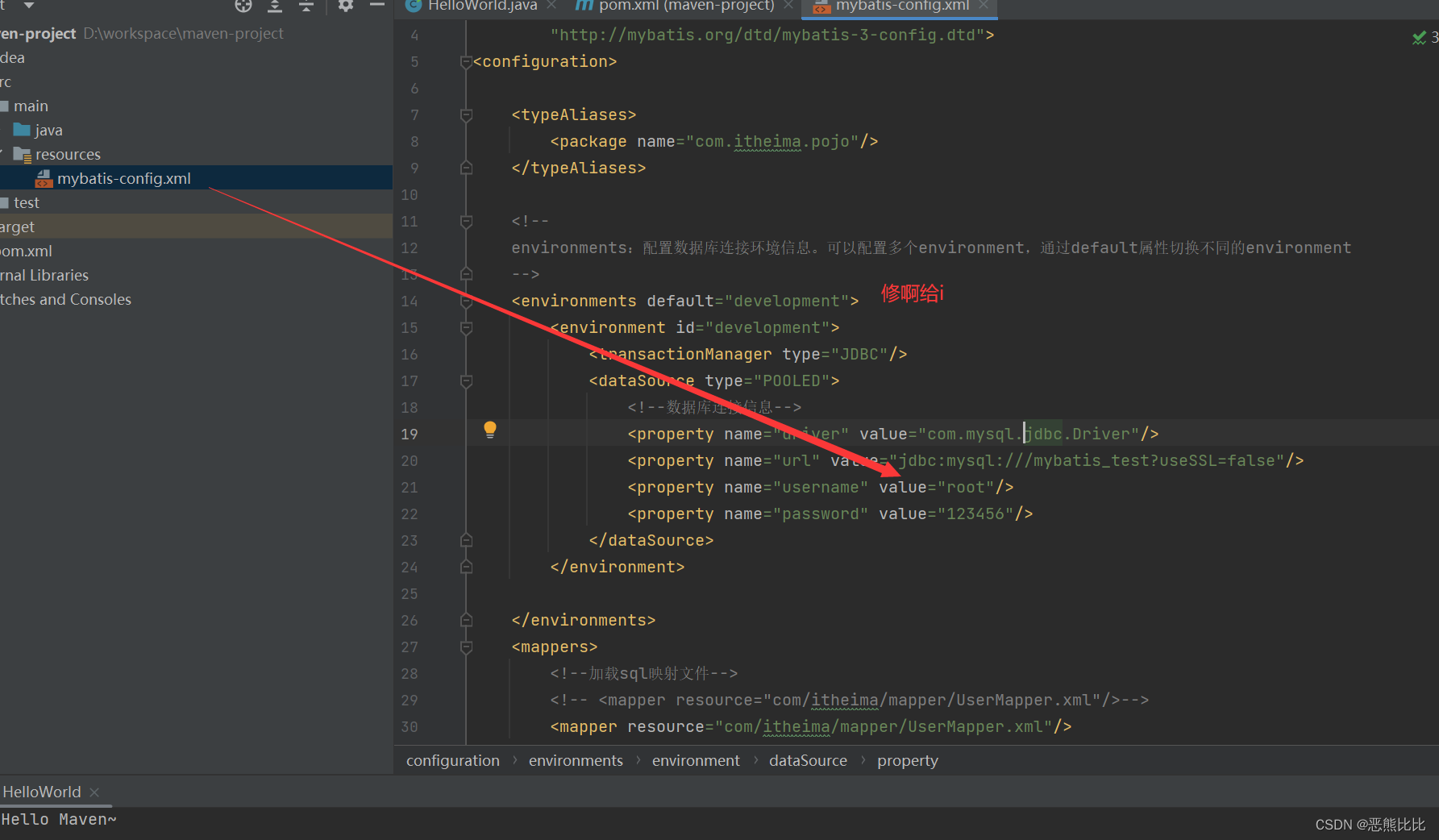Viewport: 1439px width, 840px height.
Task: Click the pom.xml tab Maven icon
Action: pyautogui.click(x=584, y=6)
